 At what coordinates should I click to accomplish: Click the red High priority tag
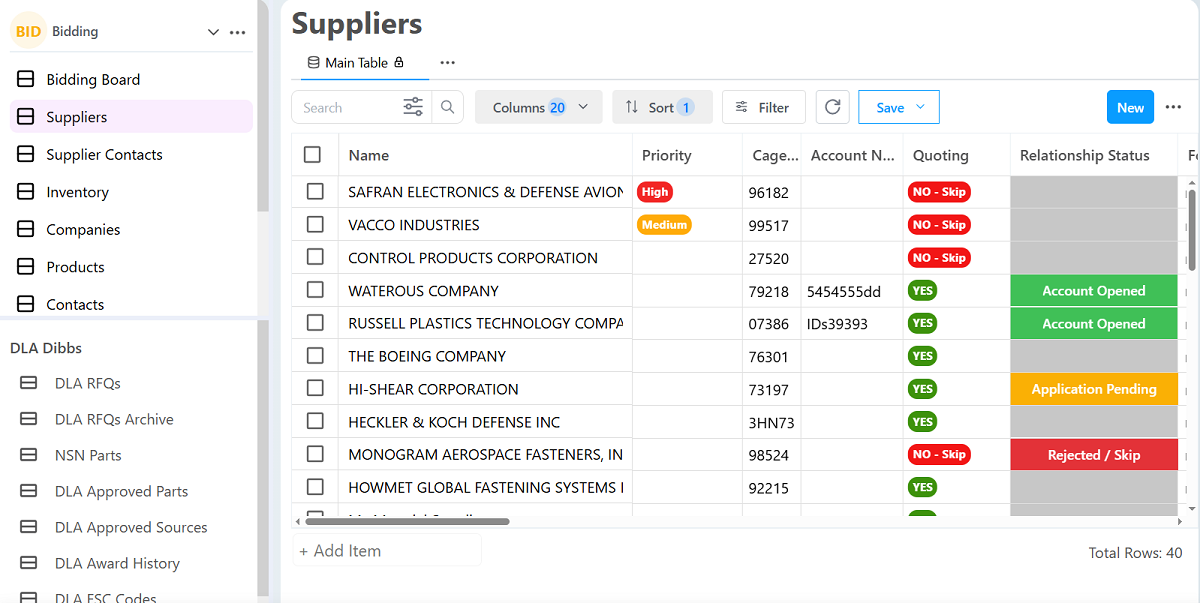click(x=655, y=191)
